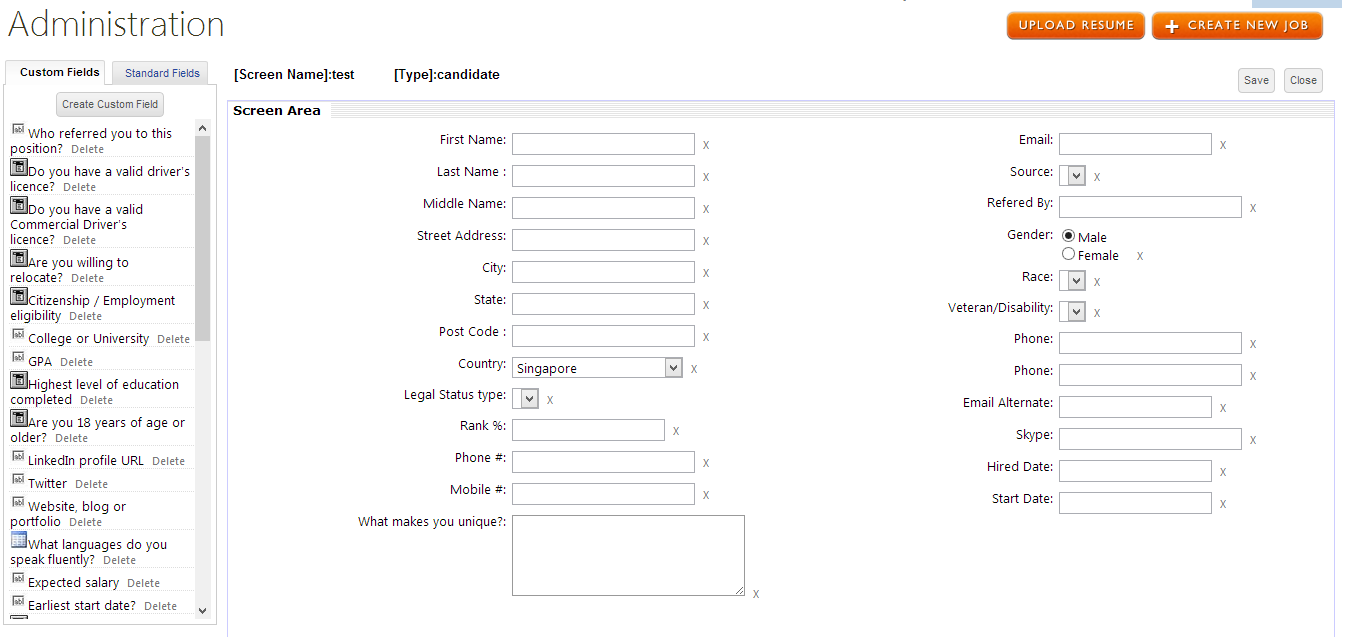Click the icon next to 'Do you have a valid driver's licence?'
This screenshot has height=637, width=1349.
click(18, 167)
